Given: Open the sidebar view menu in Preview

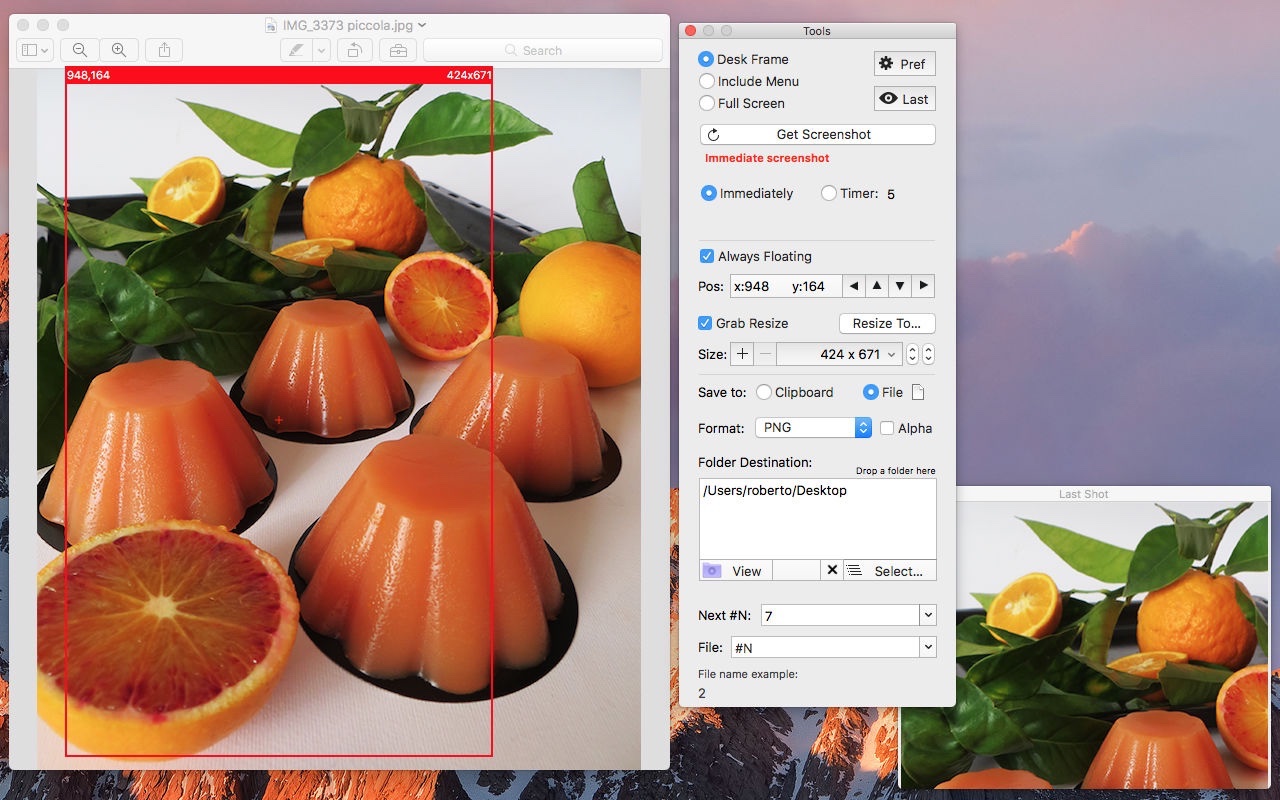Looking at the screenshot, I should tap(34, 50).
